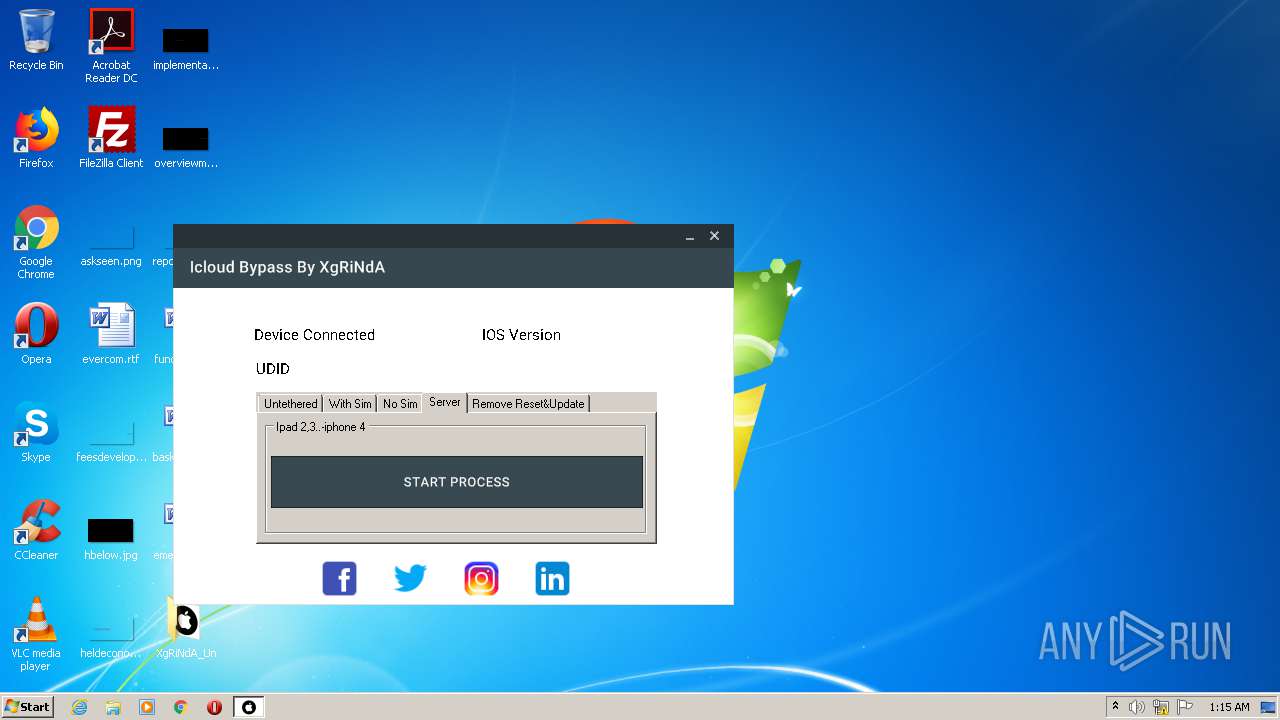Open media player taskbar icon
1280x720 pixels.
[x=147, y=707]
